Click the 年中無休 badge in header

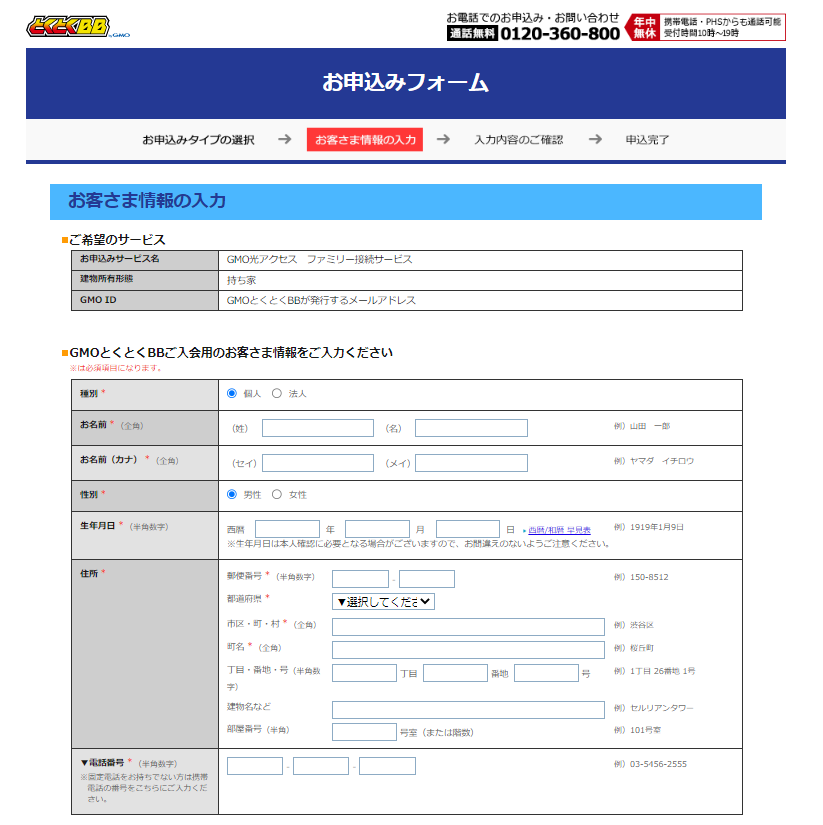tap(643, 27)
